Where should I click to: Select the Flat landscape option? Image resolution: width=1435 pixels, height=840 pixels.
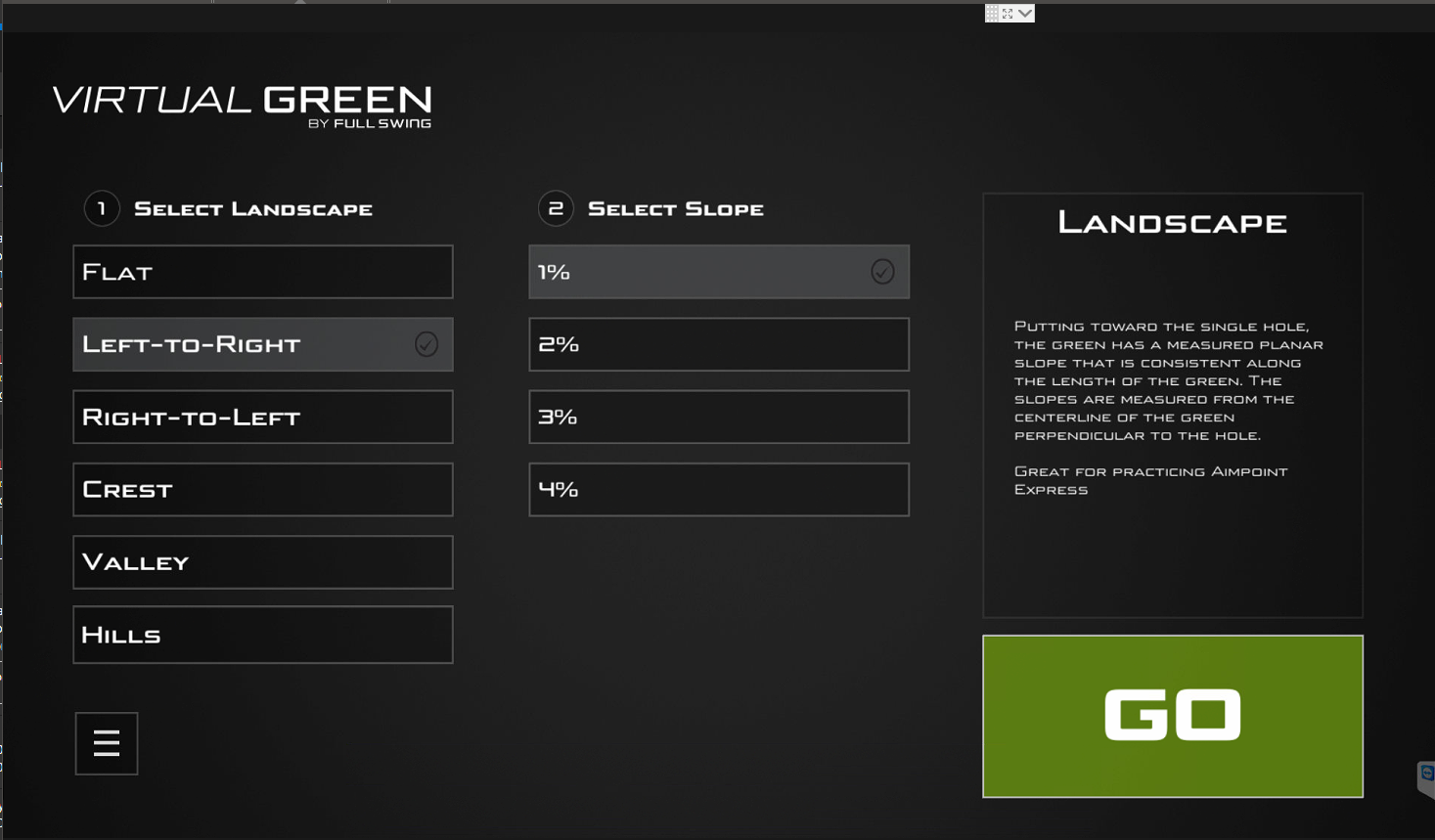point(262,272)
